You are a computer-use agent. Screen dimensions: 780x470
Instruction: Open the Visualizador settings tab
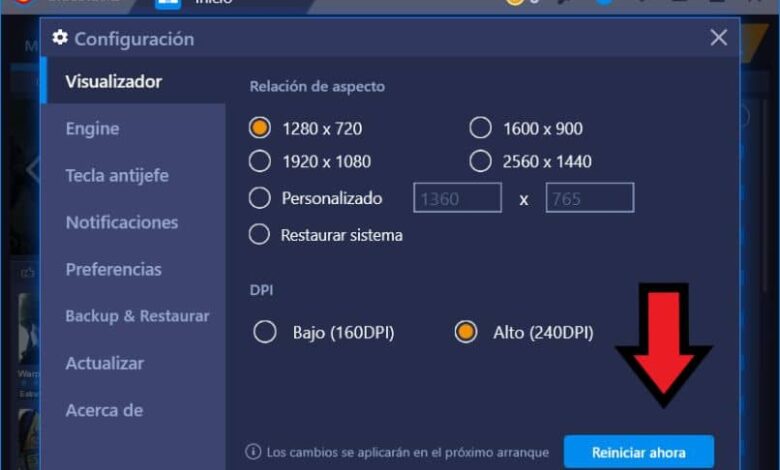[x=114, y=81]
